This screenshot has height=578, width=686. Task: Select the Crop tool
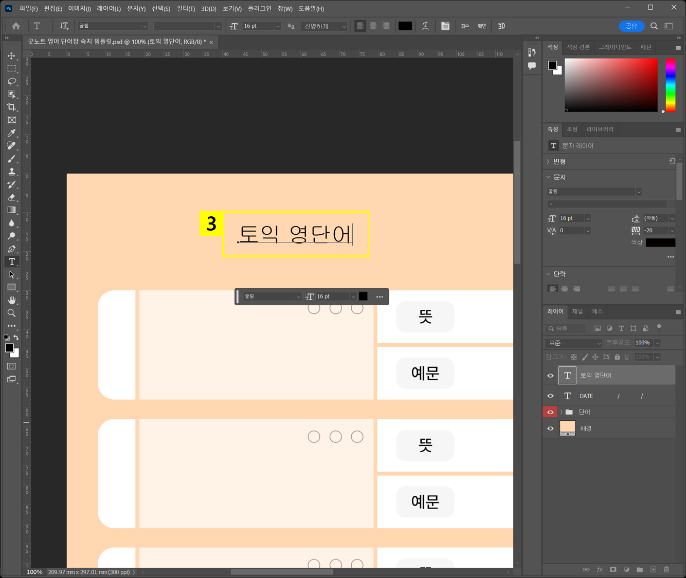pyautogui.click(x=12, y=107)
